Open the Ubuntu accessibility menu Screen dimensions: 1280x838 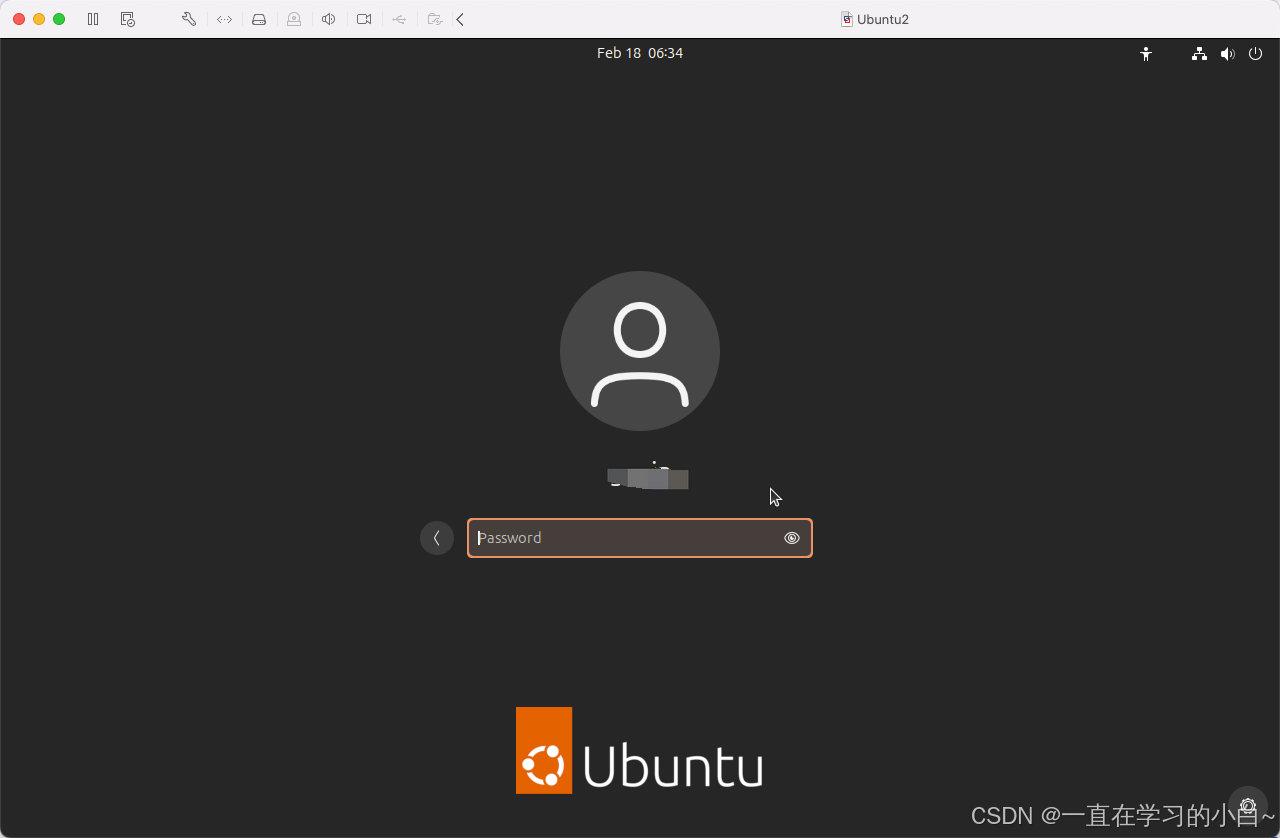coord(1146,54)
